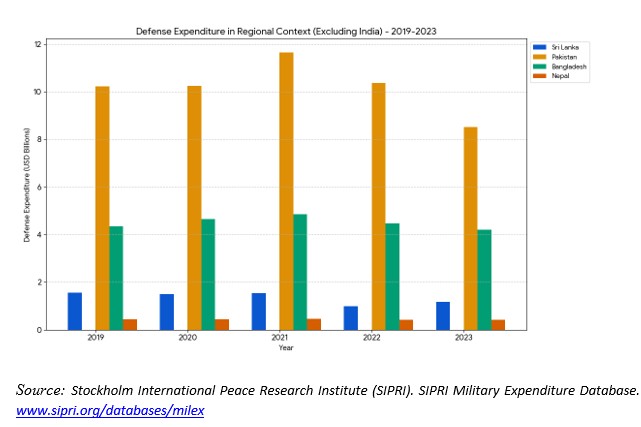Click the chart title Defense Expenditure in Regional Context
This screenshot has height=427, width=641.
coord(286,32)
